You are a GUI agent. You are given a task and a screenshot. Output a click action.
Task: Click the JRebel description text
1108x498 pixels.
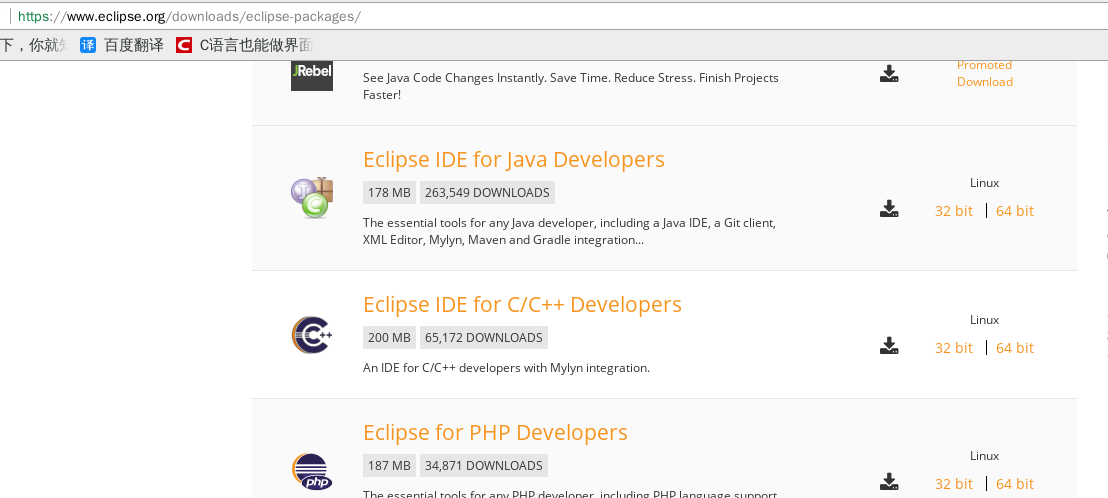point(571,86)
